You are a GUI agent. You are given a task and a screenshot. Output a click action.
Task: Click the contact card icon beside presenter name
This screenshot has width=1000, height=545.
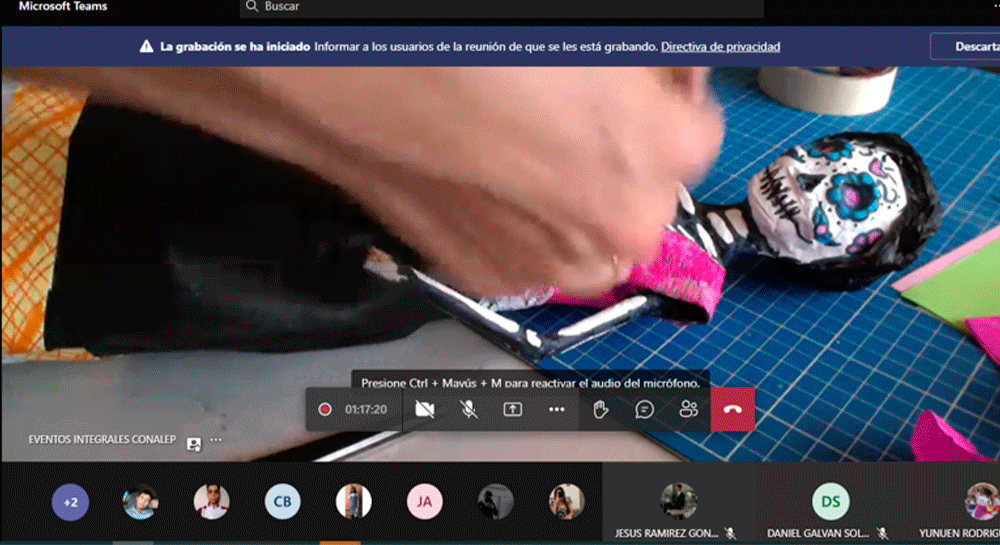[x=194, y=441]
